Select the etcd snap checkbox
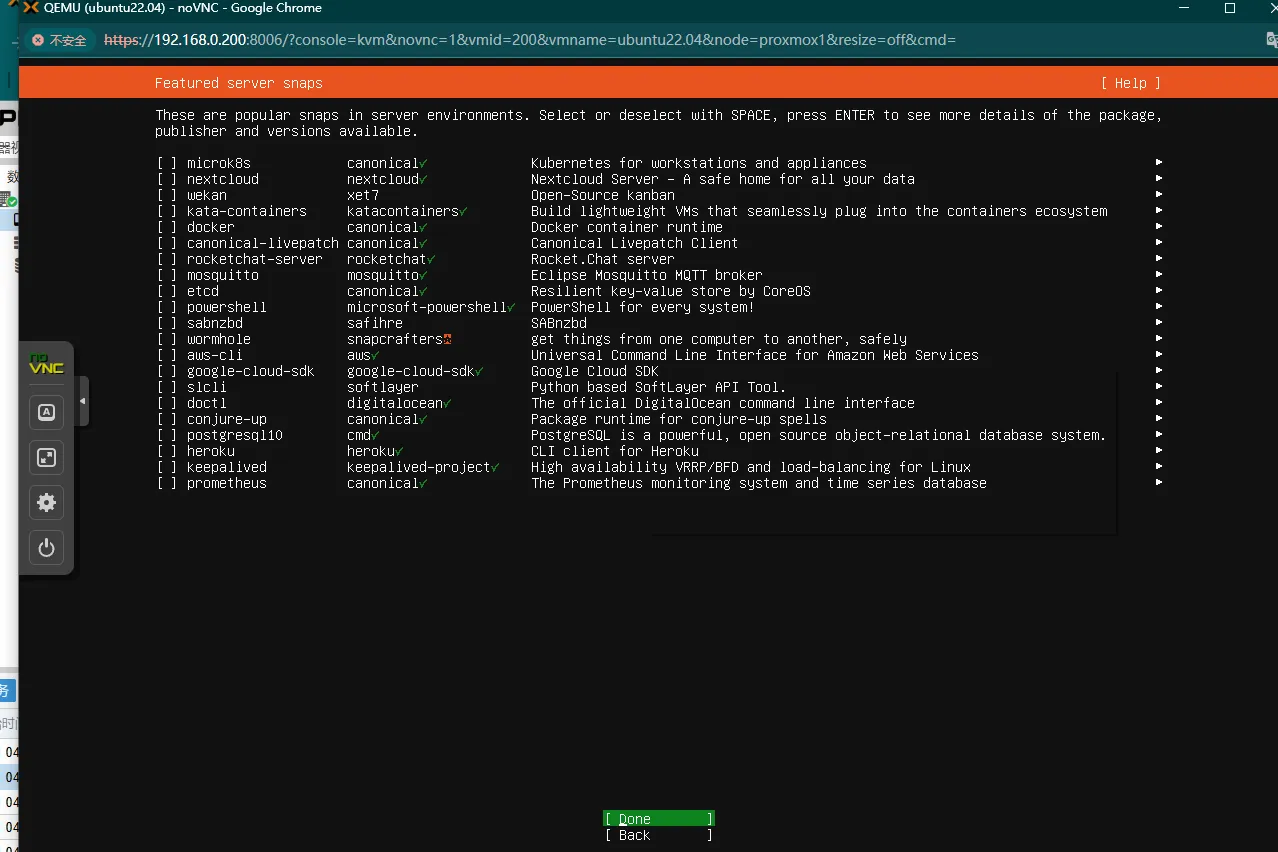 (x=167, y=291)
